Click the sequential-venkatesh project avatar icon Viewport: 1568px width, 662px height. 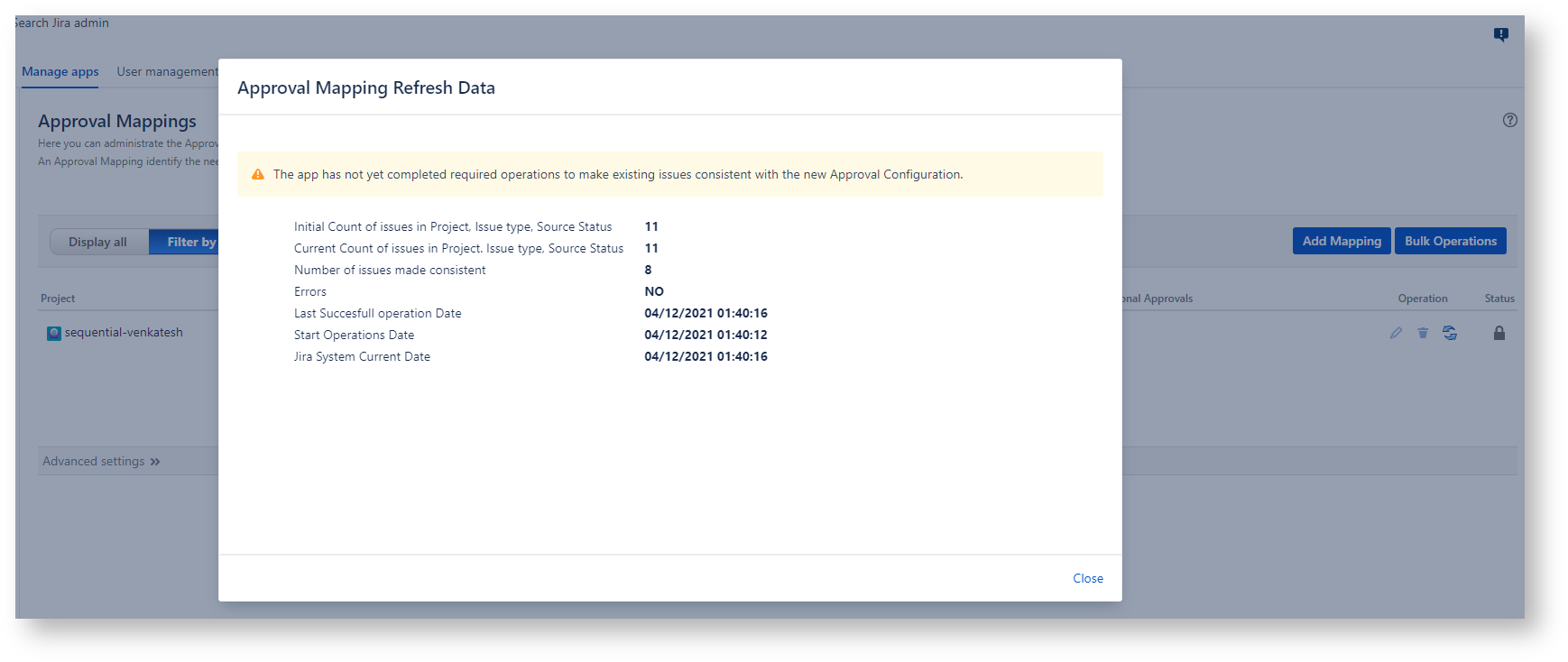coord(54,334)
